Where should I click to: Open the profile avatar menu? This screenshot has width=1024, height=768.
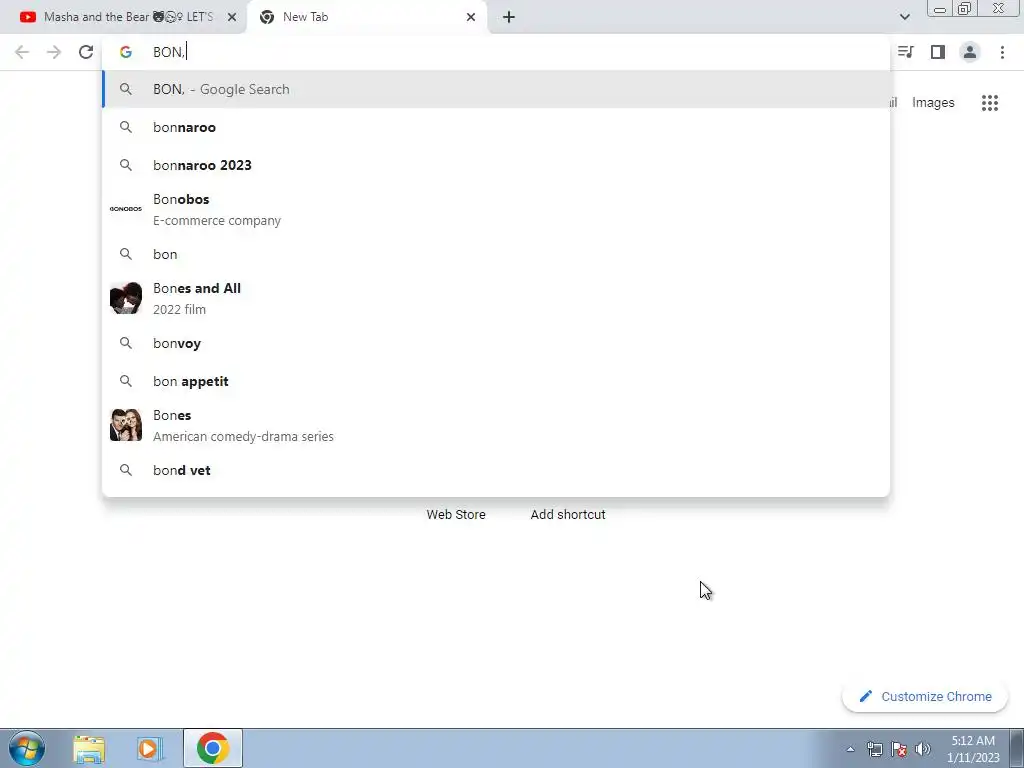pyautogui.click(x=970, y=52)
